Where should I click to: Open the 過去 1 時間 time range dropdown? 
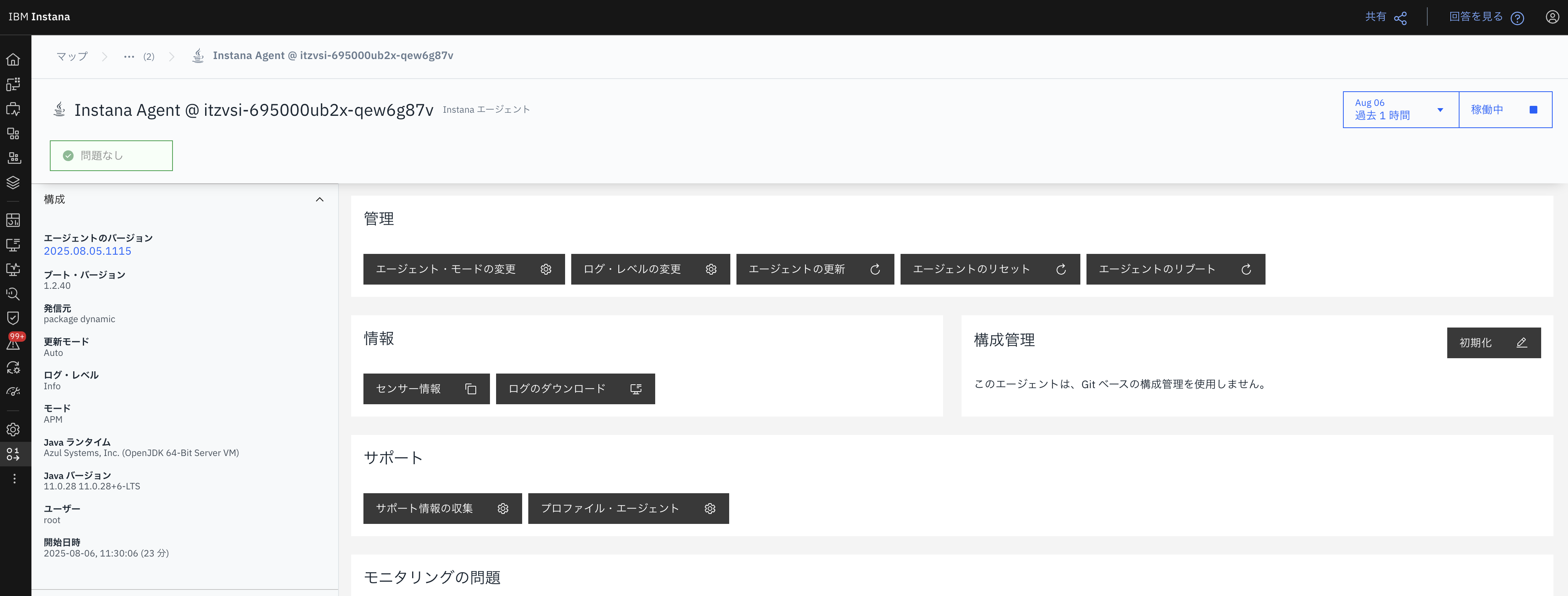pyautogui.click(x=1400, y=110)
